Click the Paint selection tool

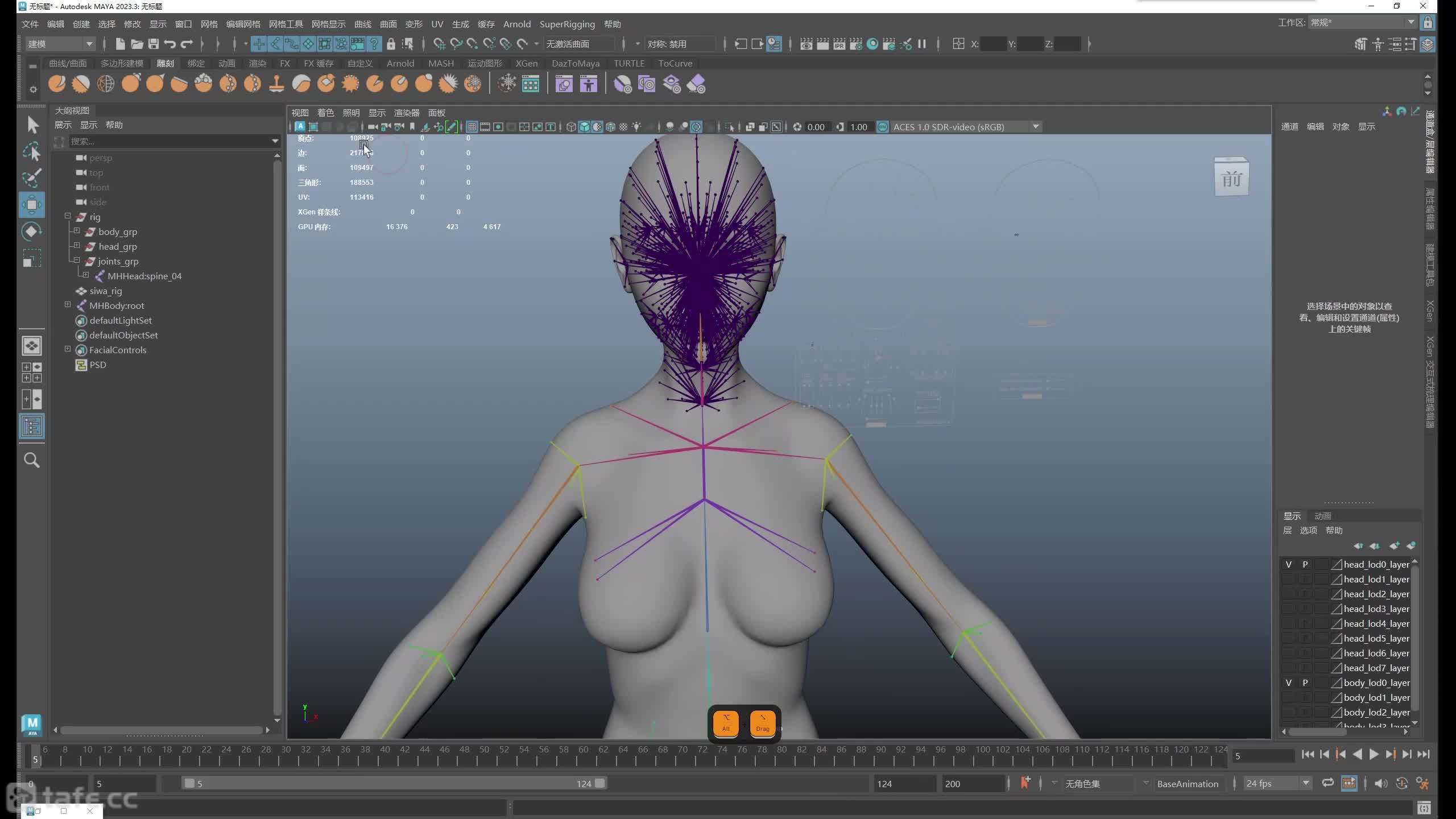point(32,178)
